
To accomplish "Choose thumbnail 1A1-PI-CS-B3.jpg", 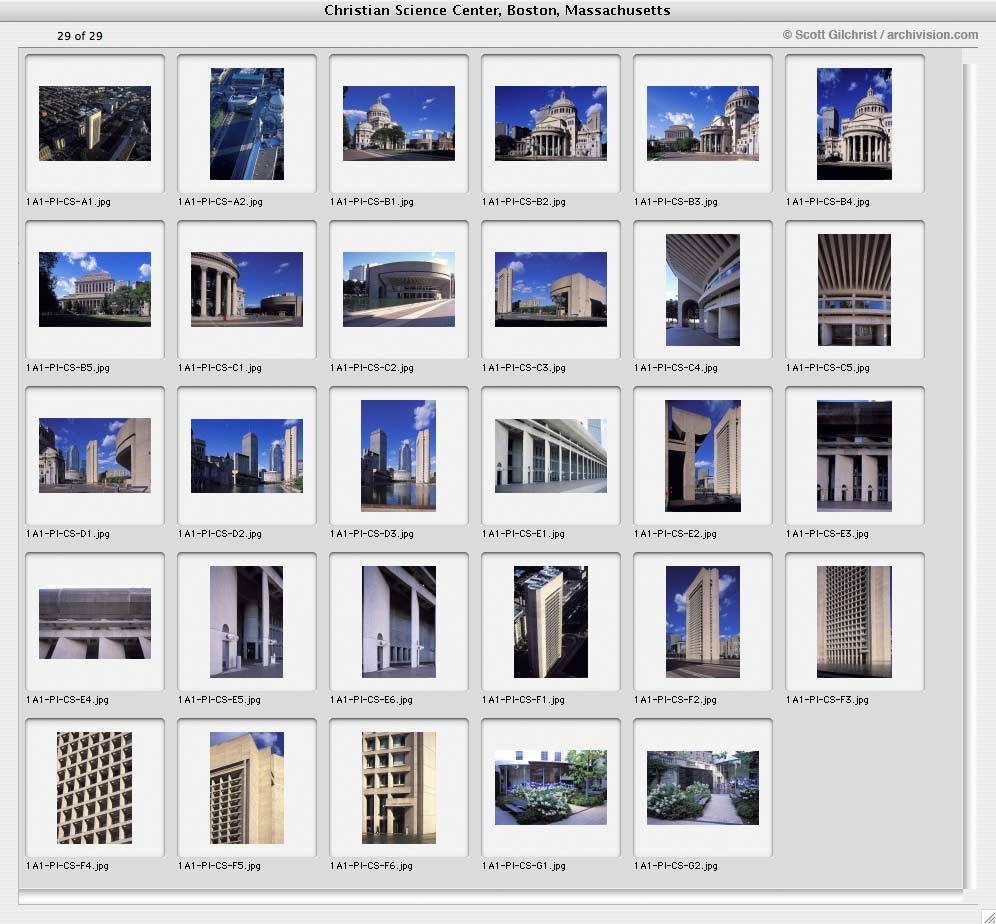I will [x=703, y=123].
